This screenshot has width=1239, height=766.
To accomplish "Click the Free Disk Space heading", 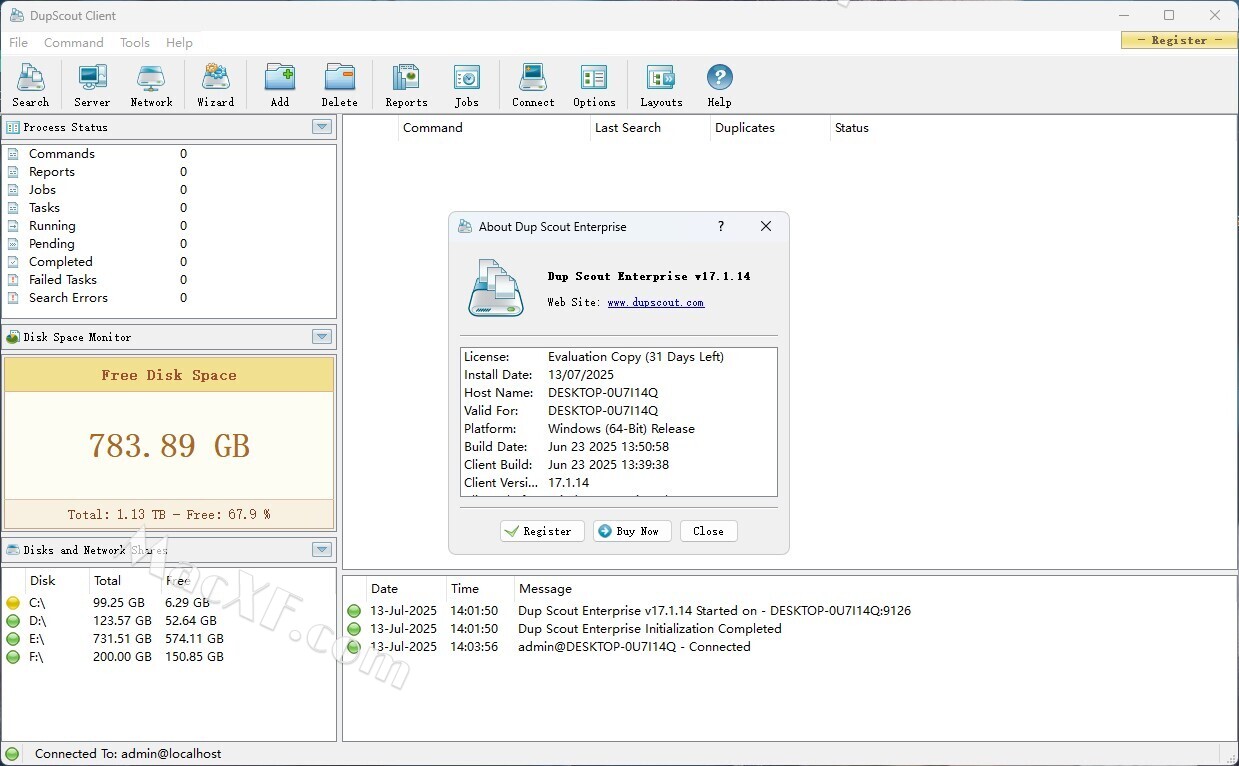I will coord(169,375).
